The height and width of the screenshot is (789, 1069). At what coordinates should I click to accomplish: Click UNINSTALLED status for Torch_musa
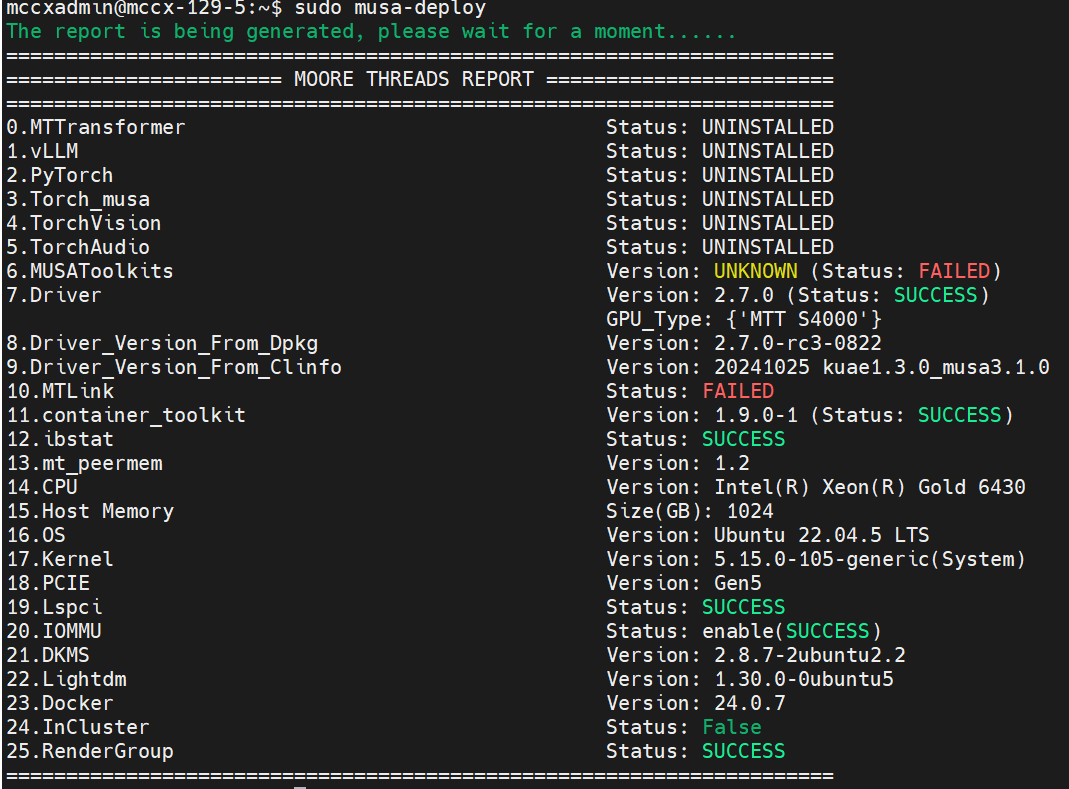pyautogui.click(x=768, y=199)
